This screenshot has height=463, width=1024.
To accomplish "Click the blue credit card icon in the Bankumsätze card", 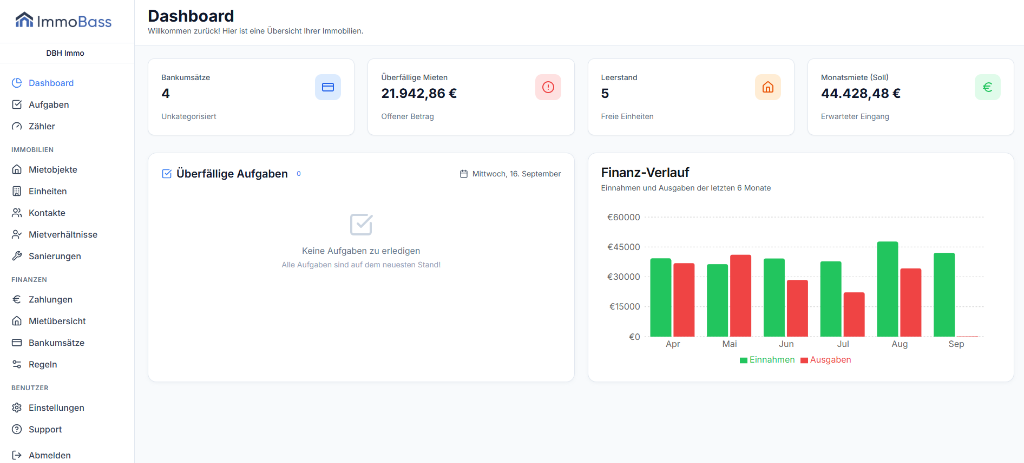I will coord(328,87).
